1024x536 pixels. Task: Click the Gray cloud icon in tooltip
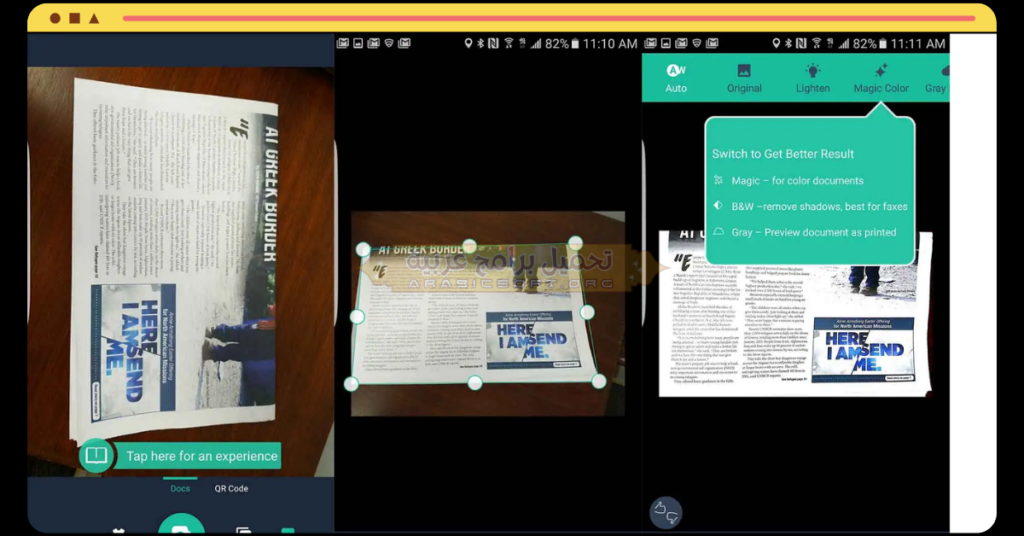click(x=718, y=232)
